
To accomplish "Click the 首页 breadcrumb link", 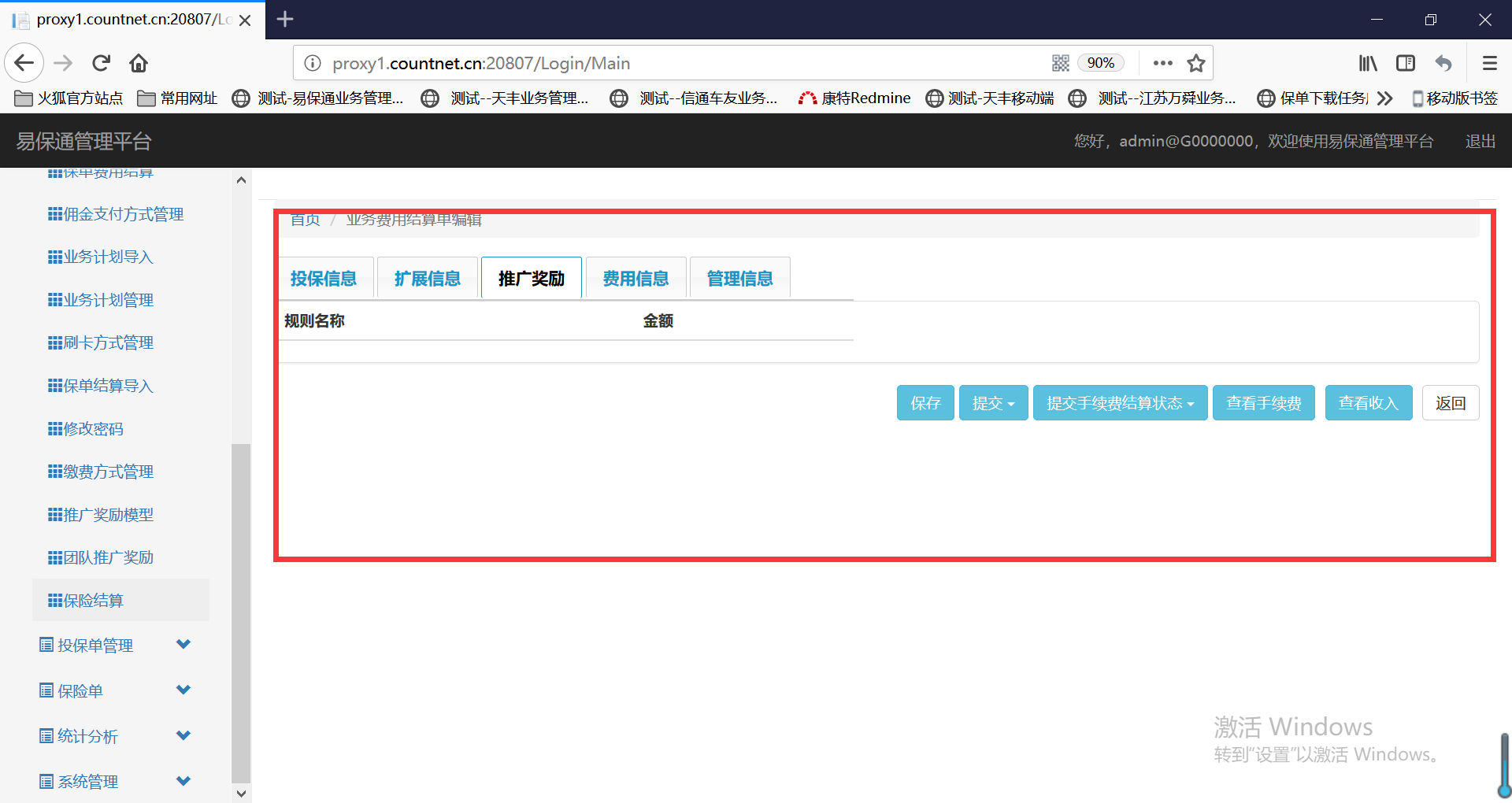I will 305,220.
